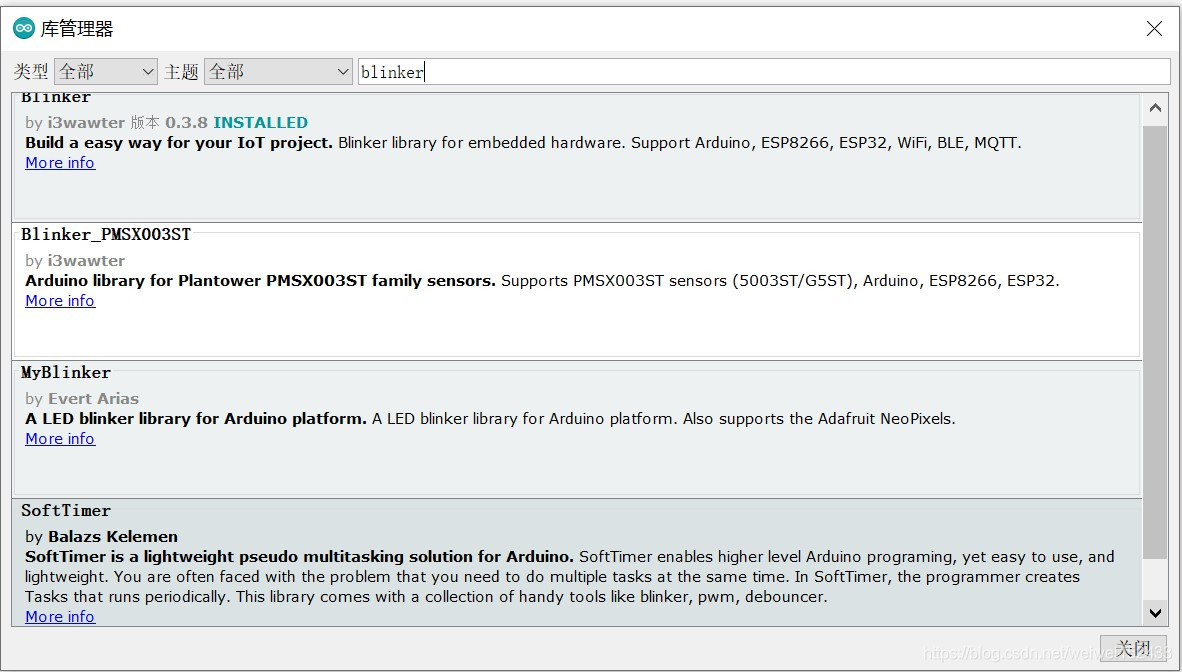Click the INSTALLED status text
Screen dimensions: 1182x672
[x=261, y=122]
